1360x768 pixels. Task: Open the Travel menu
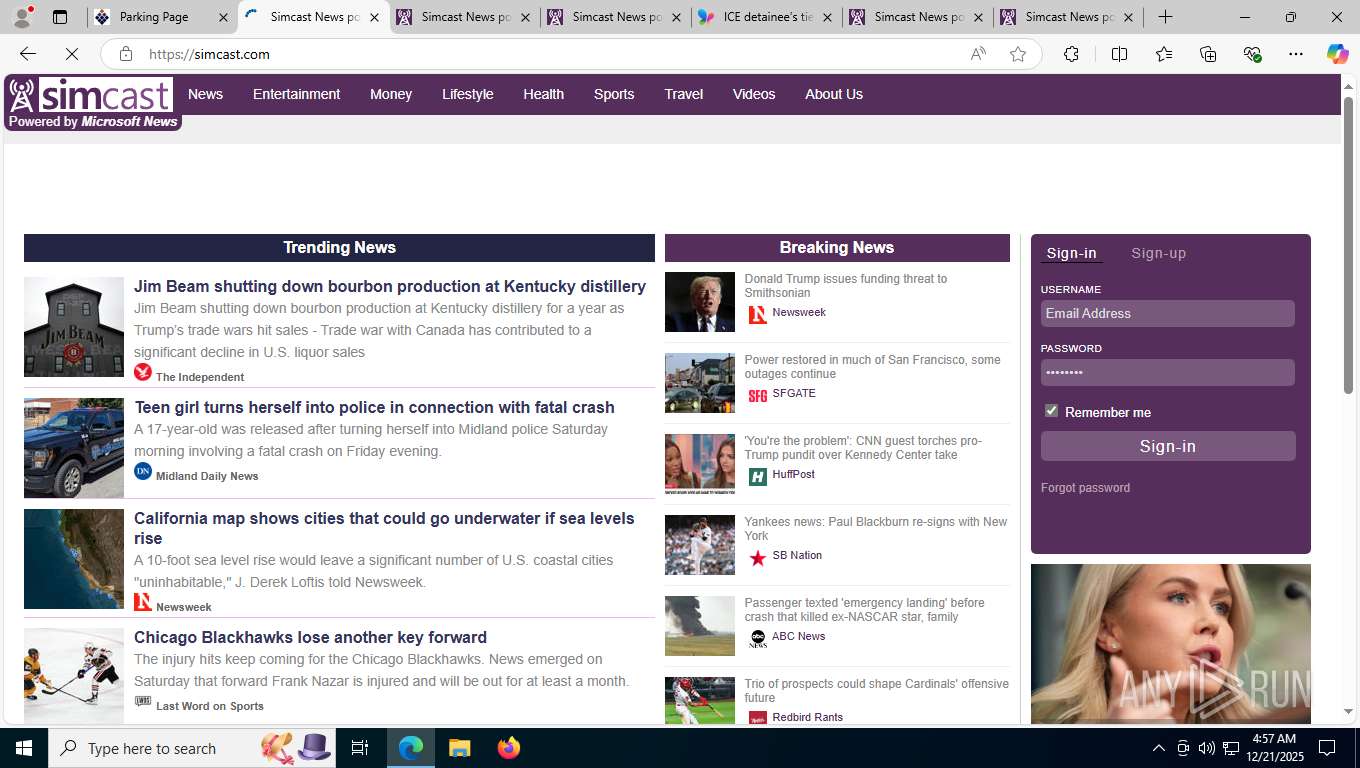click(684, 94)
